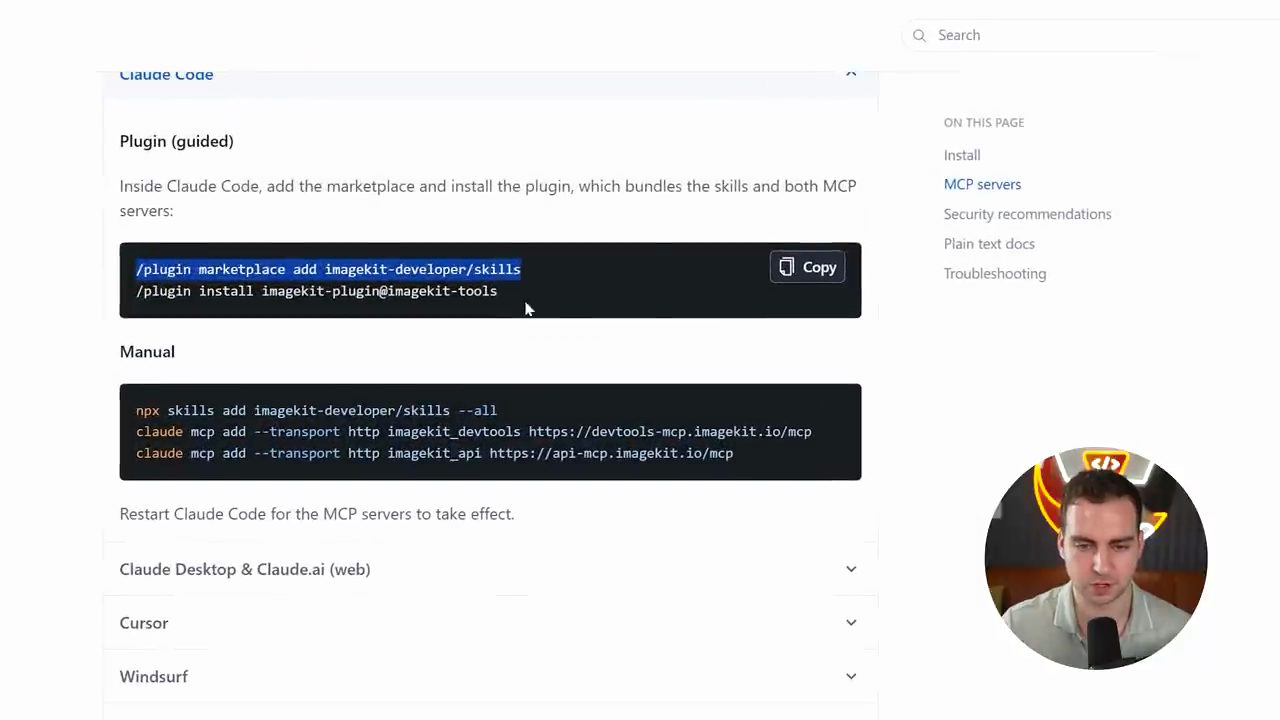Click the chevron beside Windsurf
This screenshot has height=720, width=1280.
click(851, 677)
